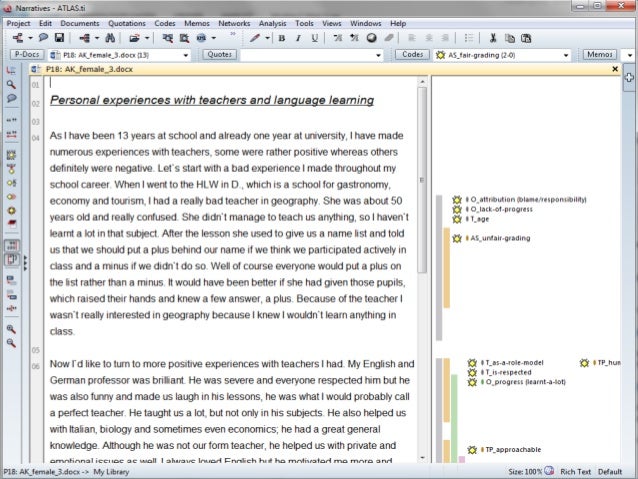Click the Codes manager button
Screen dimensions: 638x479
pos(412,55)
